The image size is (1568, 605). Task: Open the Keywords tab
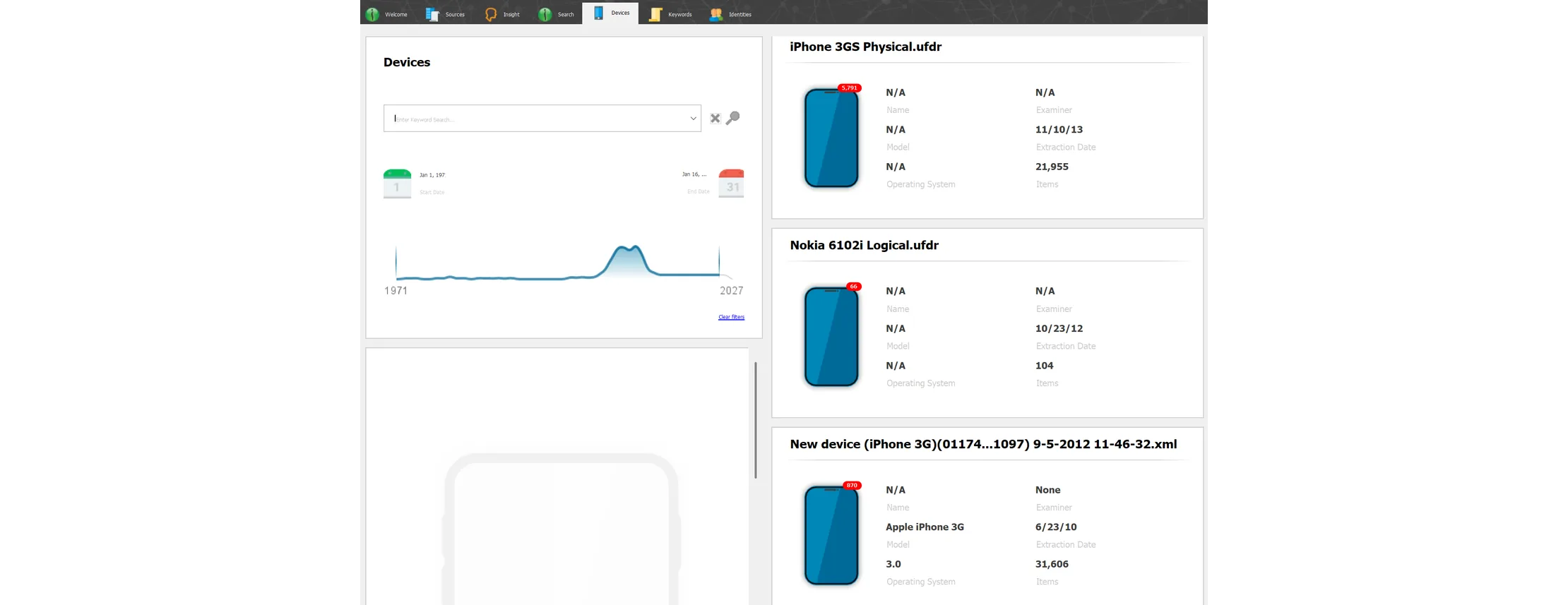point(670,13)
